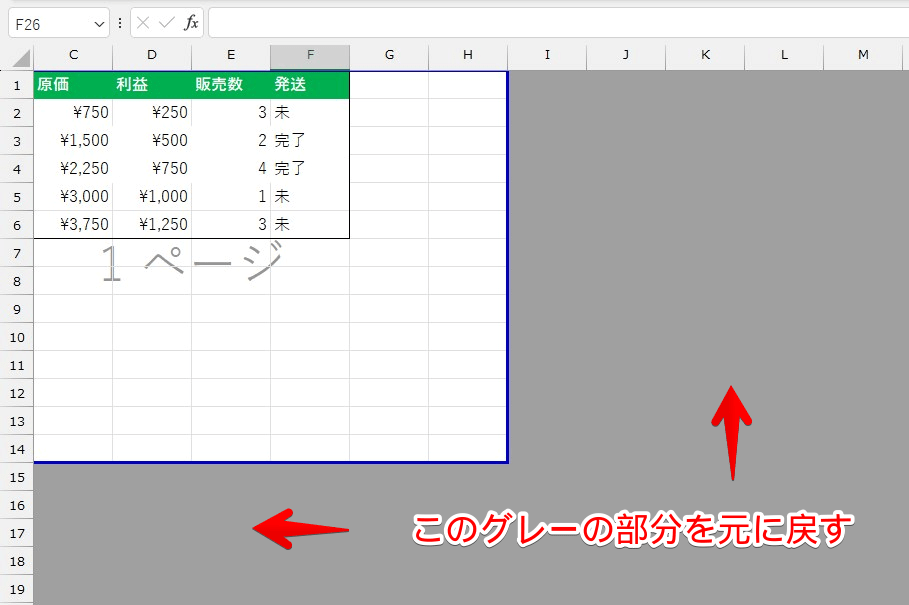Expand the Name Box dropdown arrow
Screen dimensions: 909x605
pyautogui.click(x=98, y=23)
